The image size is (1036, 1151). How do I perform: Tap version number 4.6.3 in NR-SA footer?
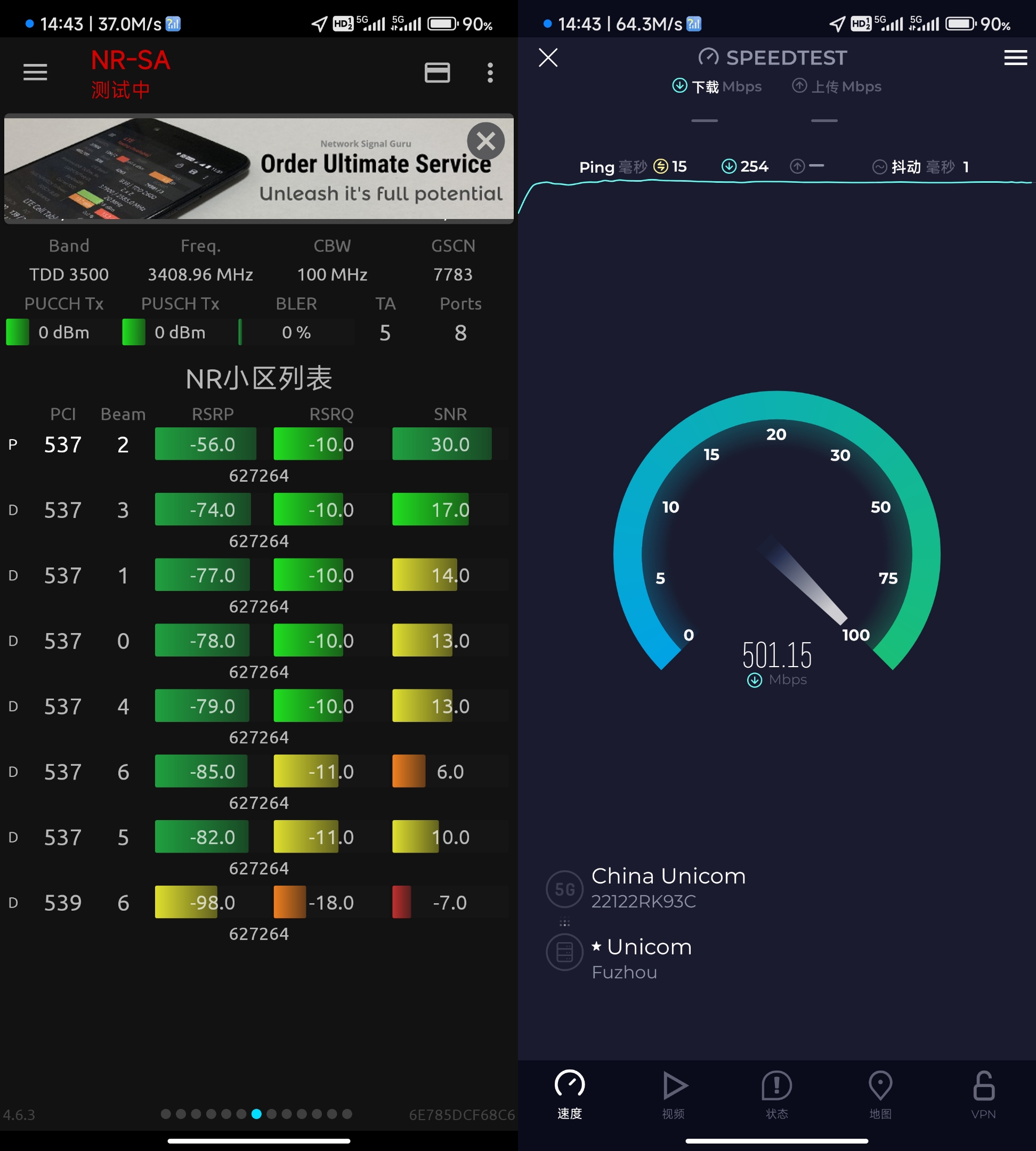click(19, 1115)
